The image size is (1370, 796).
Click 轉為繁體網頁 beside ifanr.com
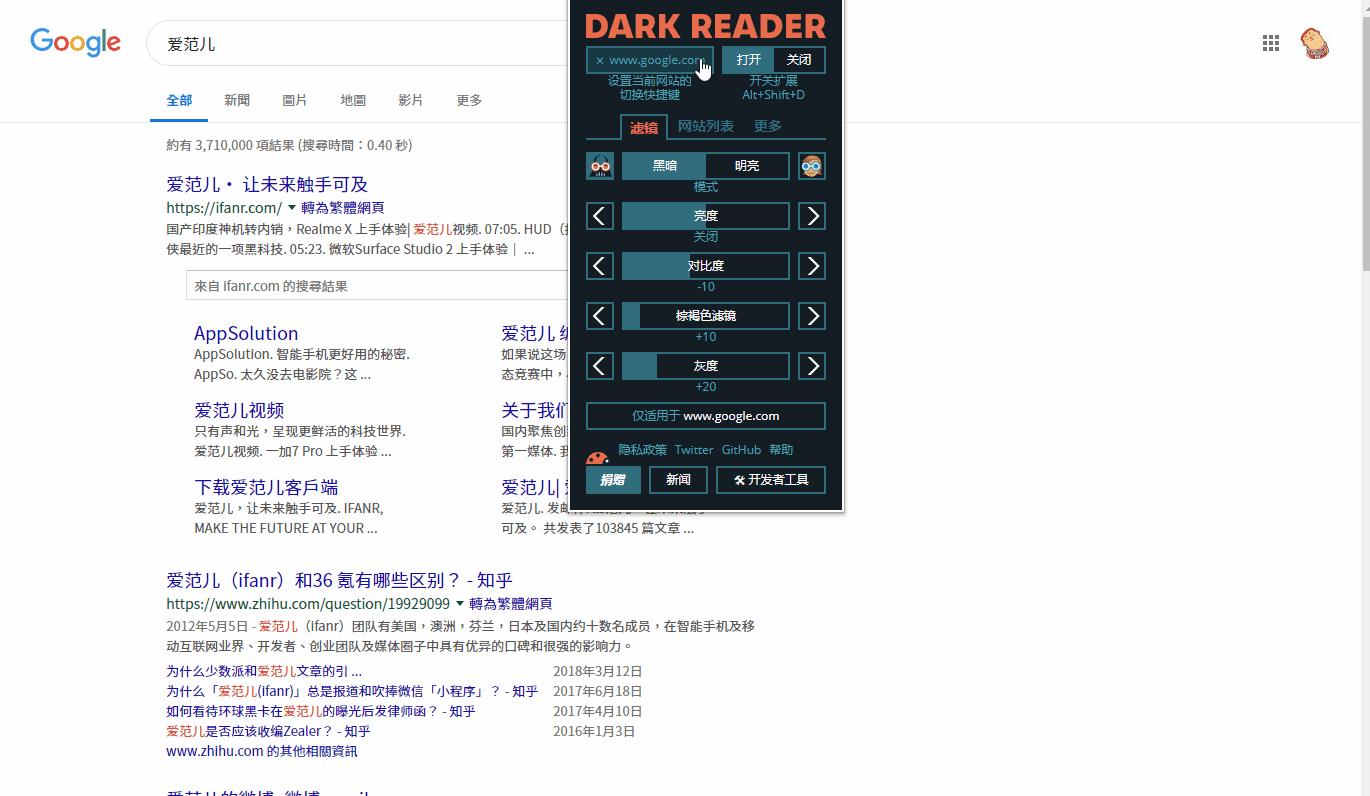point(343,208)
